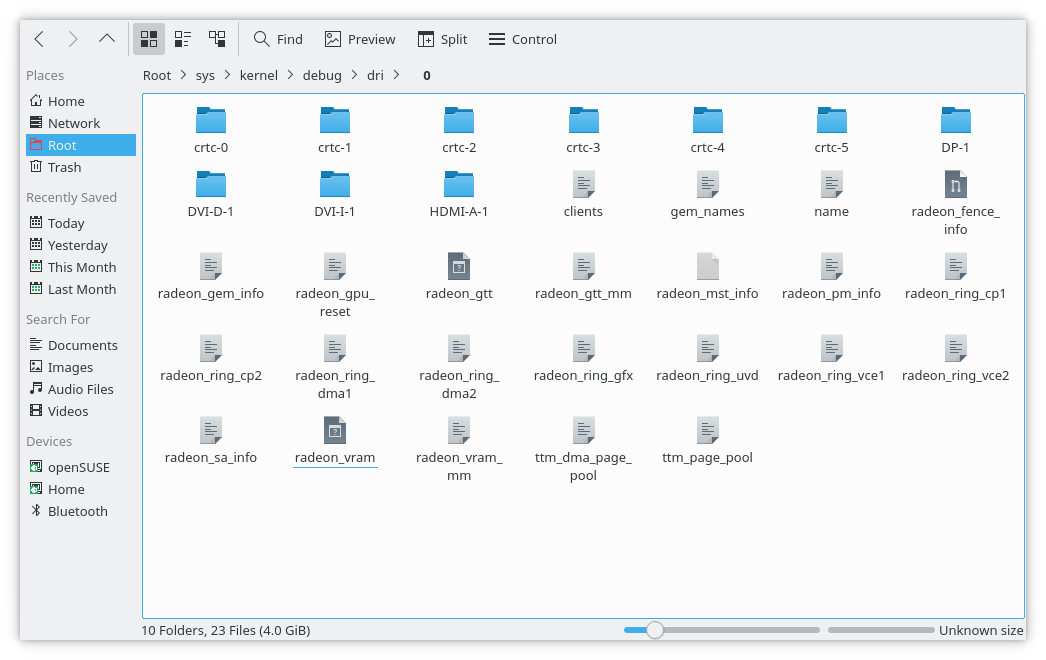Viewport: 1046px width, 660px height.
Task: Open the Control menu
Action: [522, 39]
